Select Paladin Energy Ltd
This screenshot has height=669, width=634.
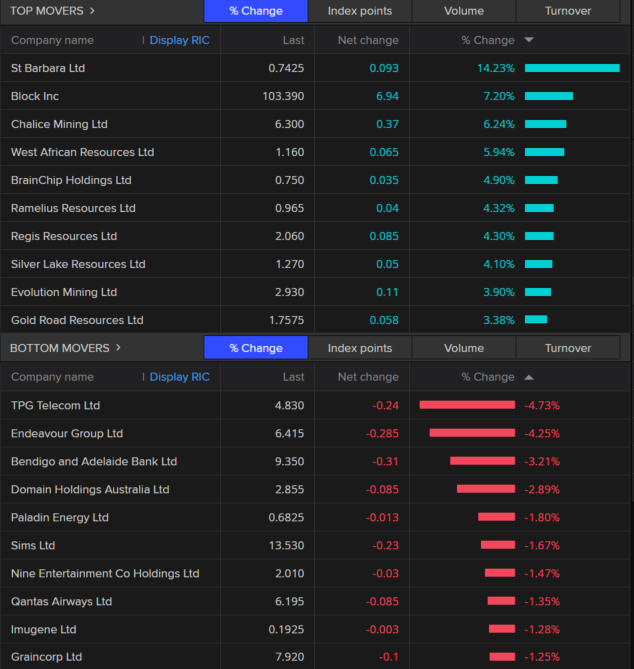pyautogui.click(x=60, y=518)
